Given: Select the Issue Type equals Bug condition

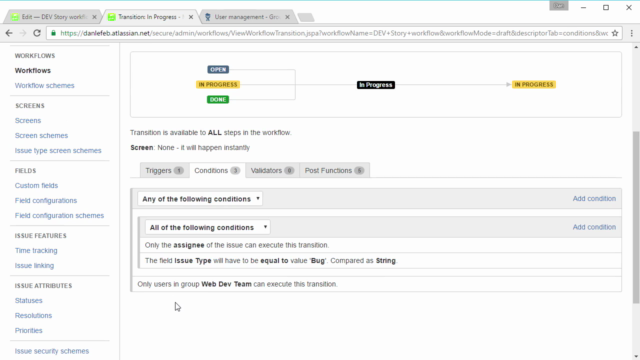Looking at the screenshot, I should tap(380, 260).
